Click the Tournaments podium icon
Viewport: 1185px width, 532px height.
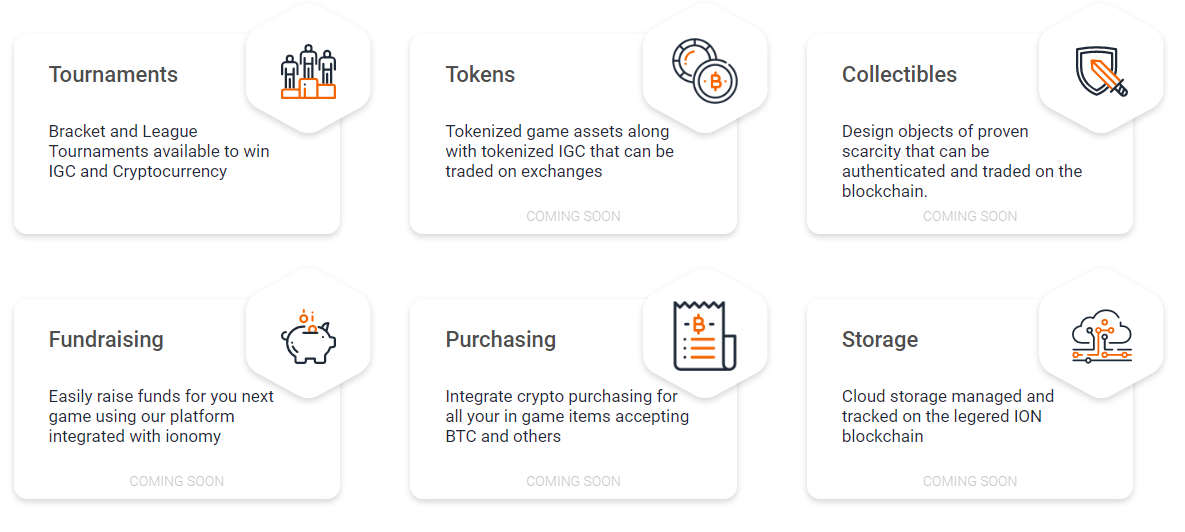(x=308, y=72)
